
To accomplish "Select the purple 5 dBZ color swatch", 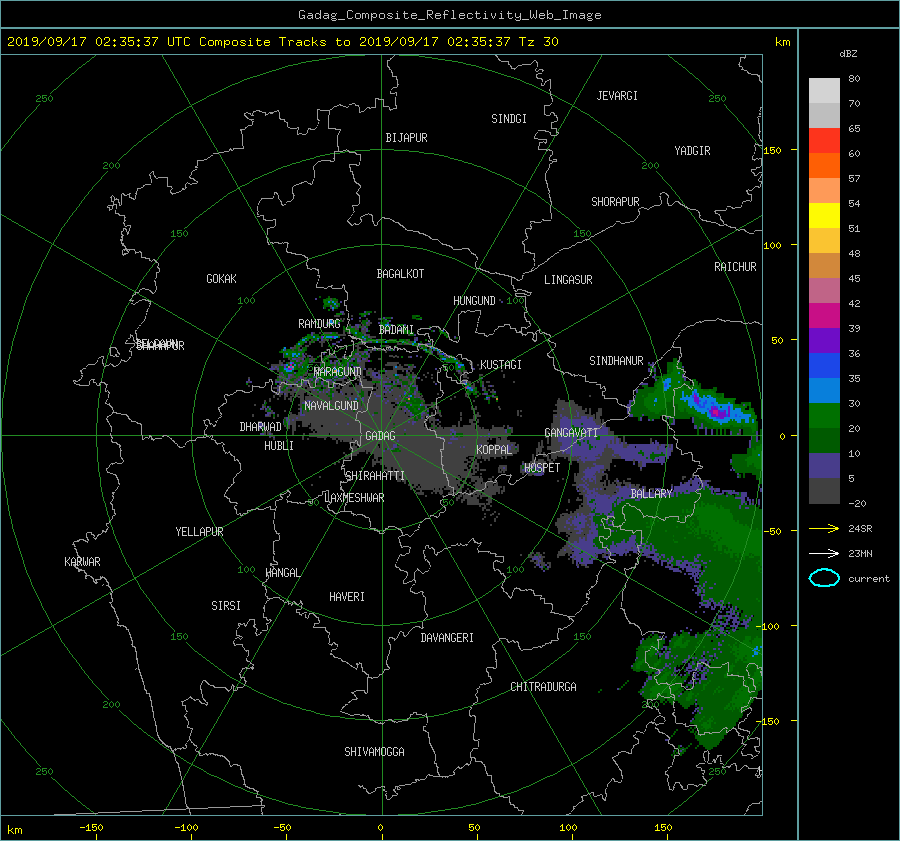I will click(824, 466).
